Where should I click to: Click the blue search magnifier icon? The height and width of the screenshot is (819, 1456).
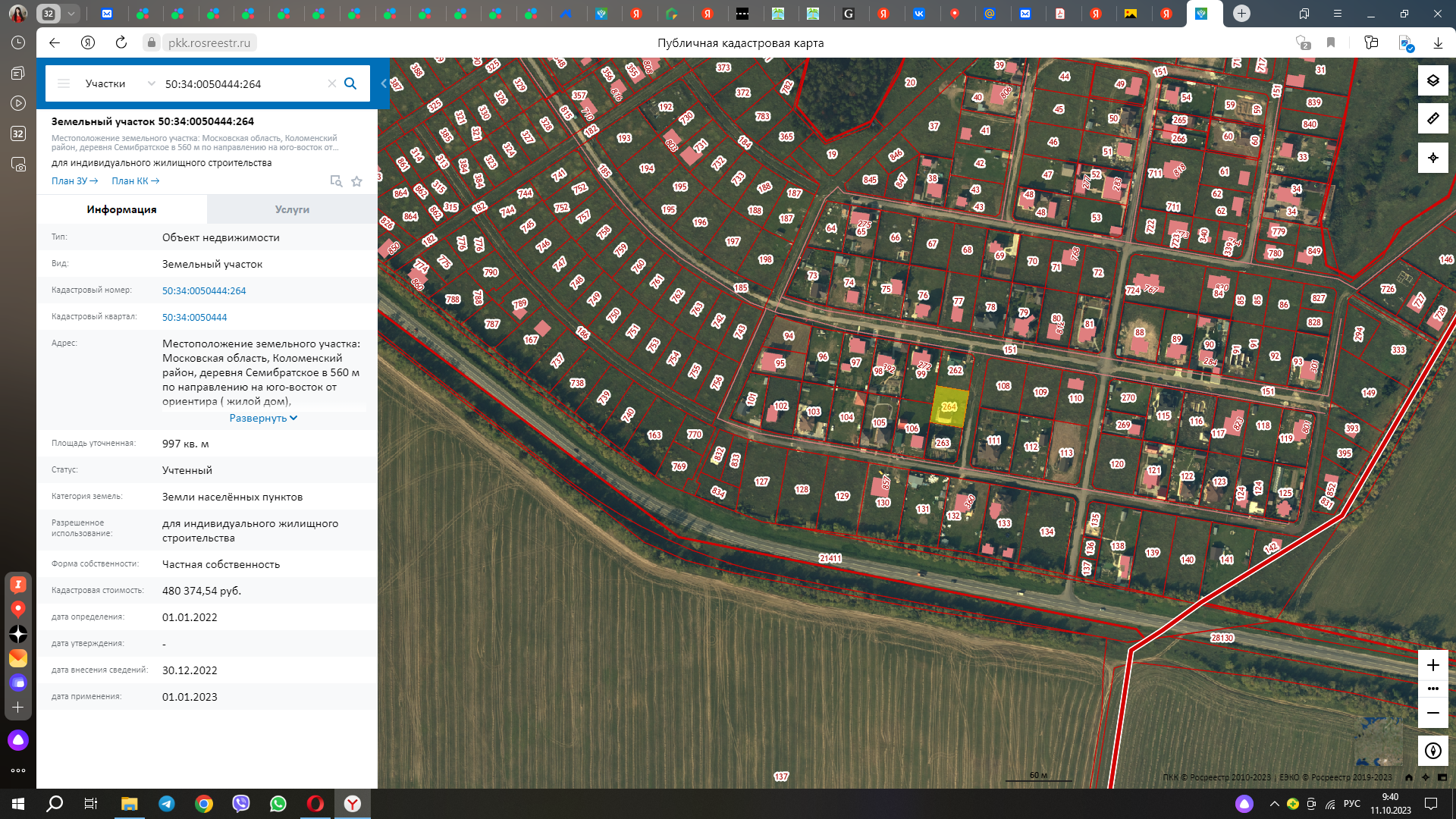pyautogui.click(x=350, y=83)
